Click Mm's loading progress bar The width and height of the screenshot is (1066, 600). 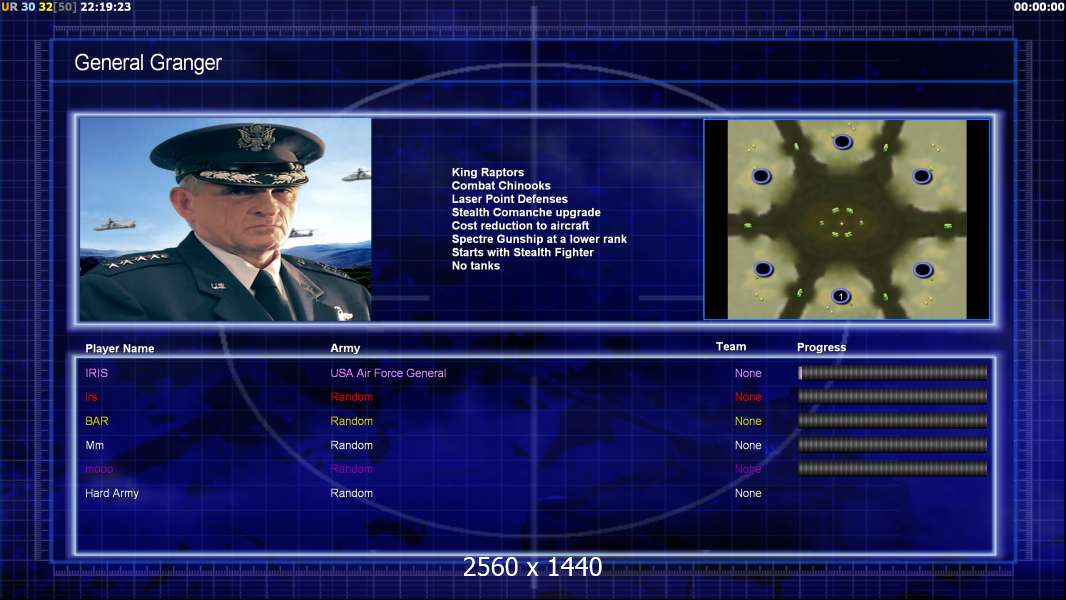893,445
